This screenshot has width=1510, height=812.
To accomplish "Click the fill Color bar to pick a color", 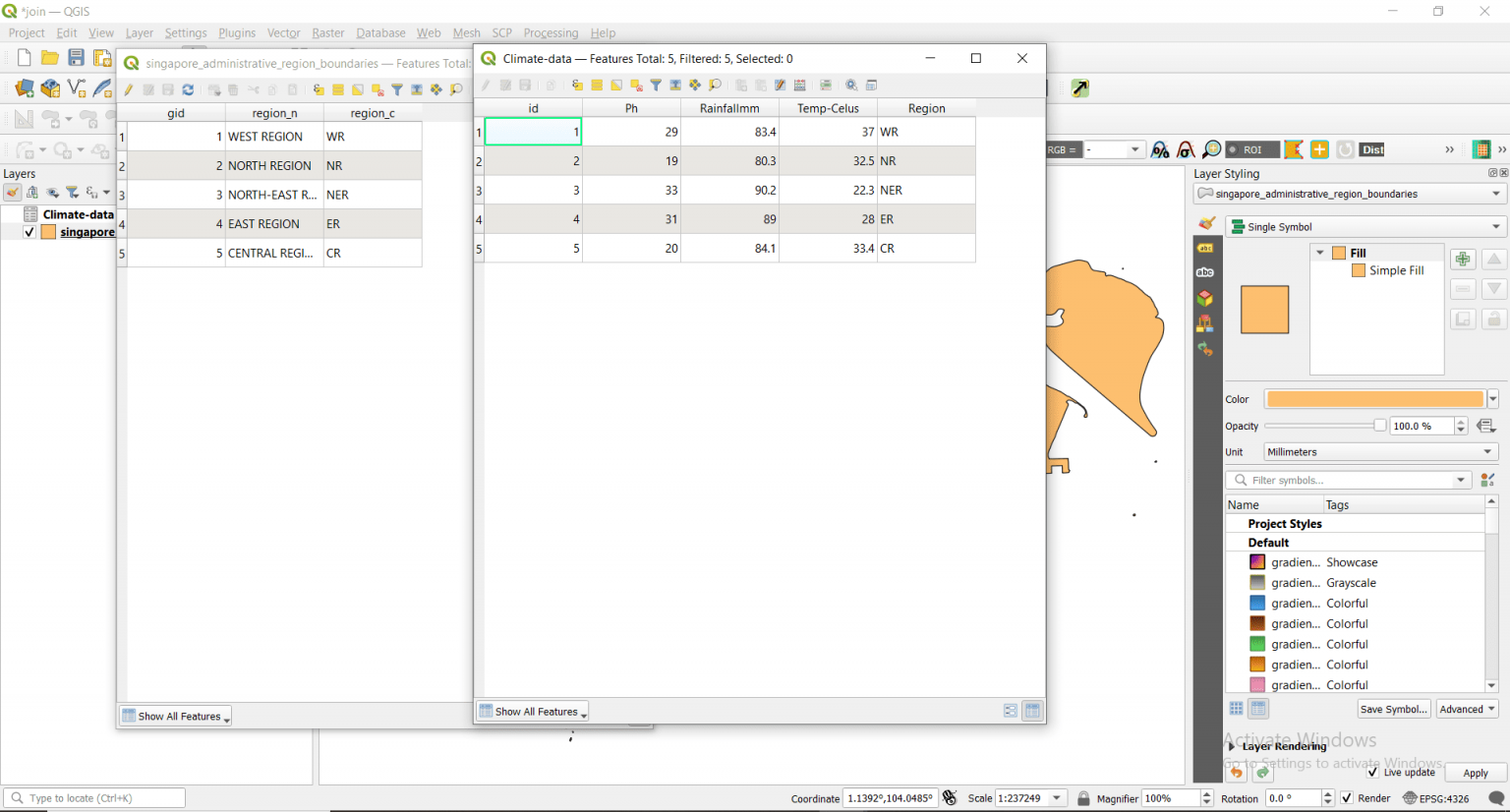I will 1374,399.
